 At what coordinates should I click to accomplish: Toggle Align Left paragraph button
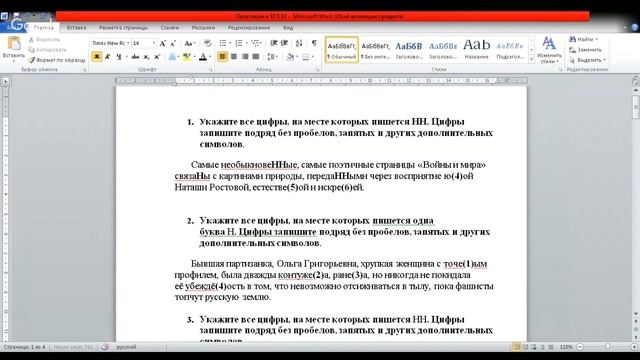[x=223, y=57]
